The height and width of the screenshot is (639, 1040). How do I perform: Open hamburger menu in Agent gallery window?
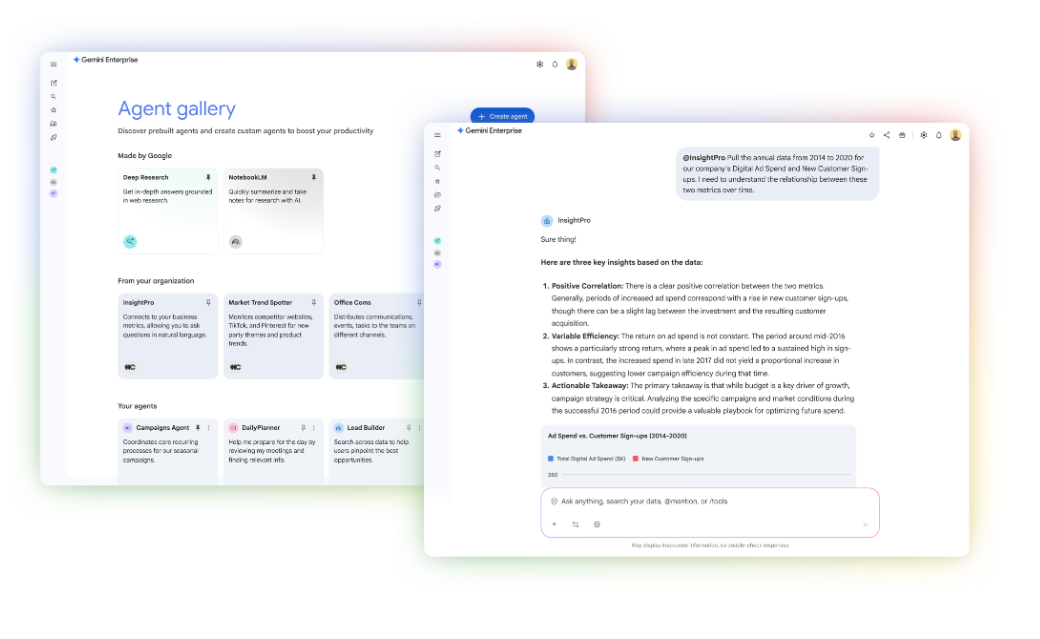point(54,64)
